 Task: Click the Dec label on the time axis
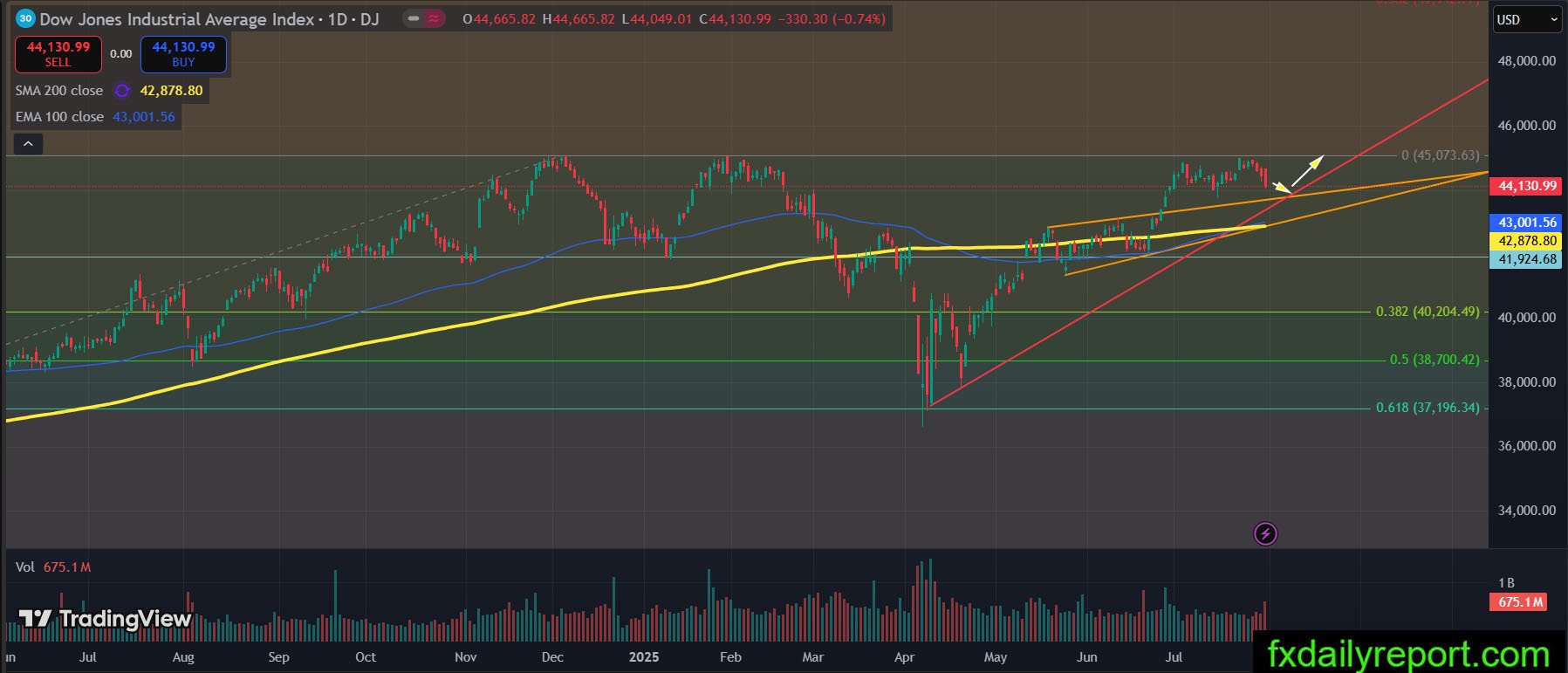552,657
